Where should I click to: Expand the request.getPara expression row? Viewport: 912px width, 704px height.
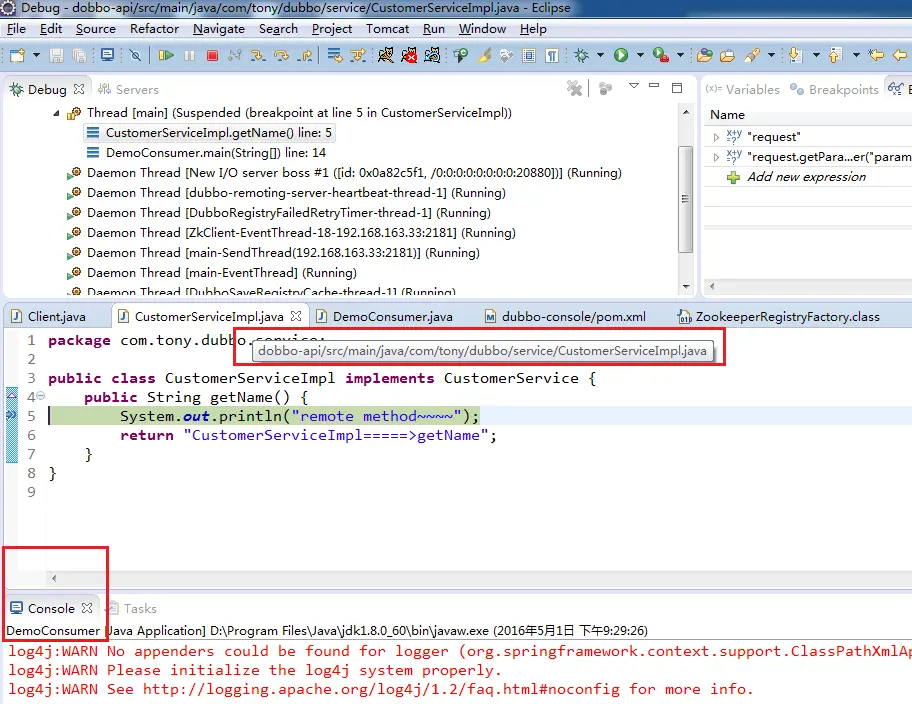click(x=716, y=157)
